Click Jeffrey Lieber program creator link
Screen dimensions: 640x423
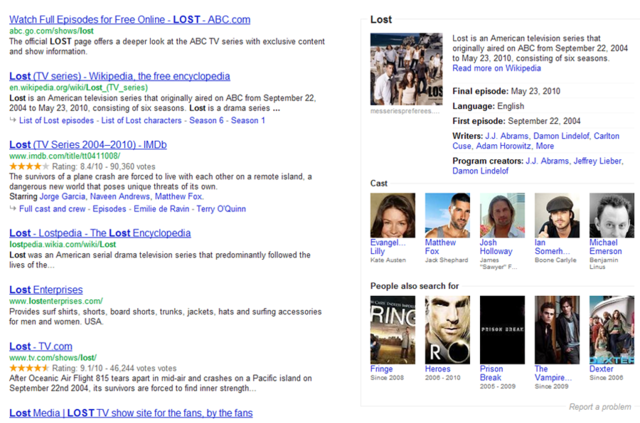598,161
